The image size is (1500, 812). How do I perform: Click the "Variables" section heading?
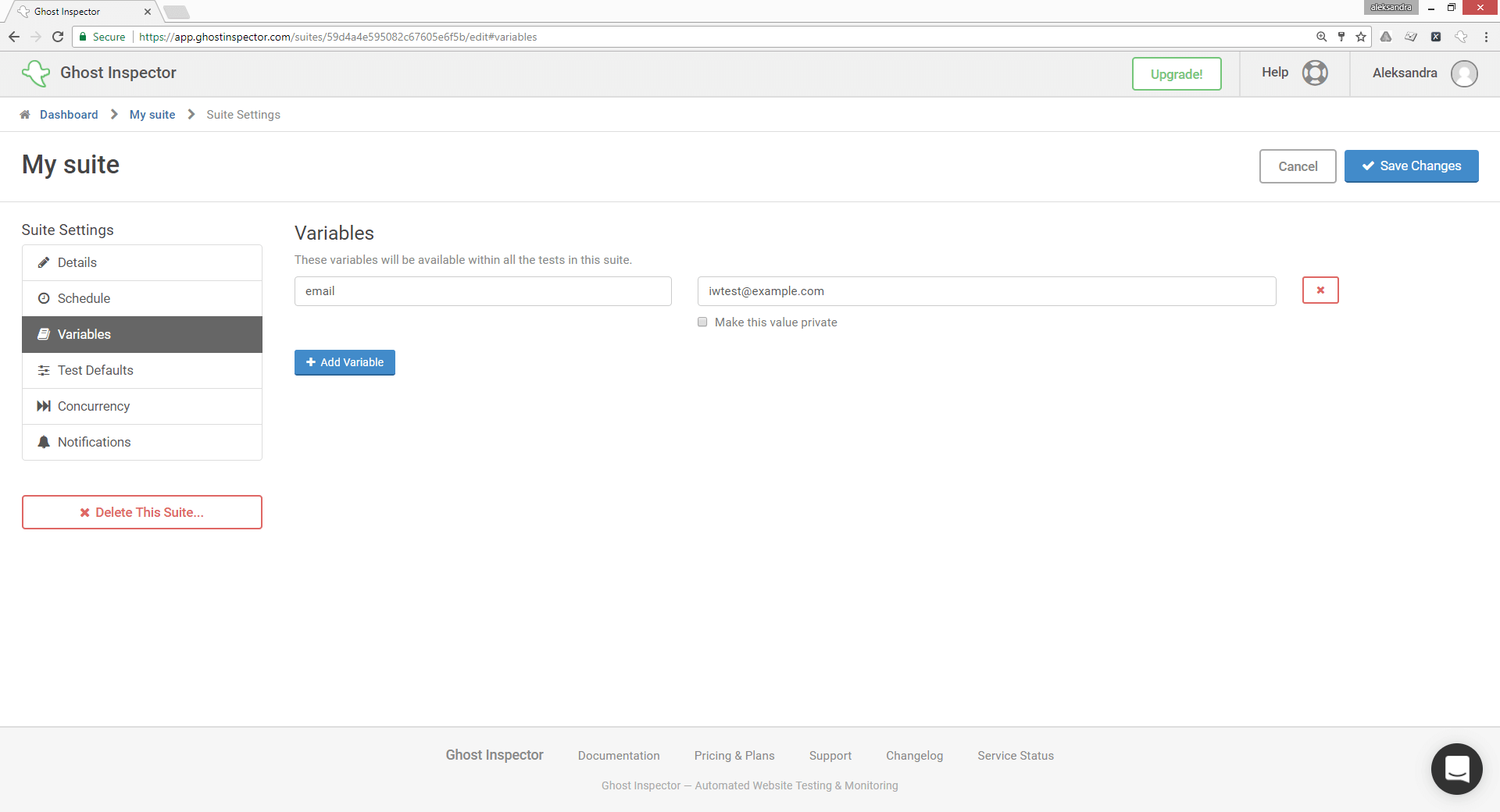[x=334, y=233]
